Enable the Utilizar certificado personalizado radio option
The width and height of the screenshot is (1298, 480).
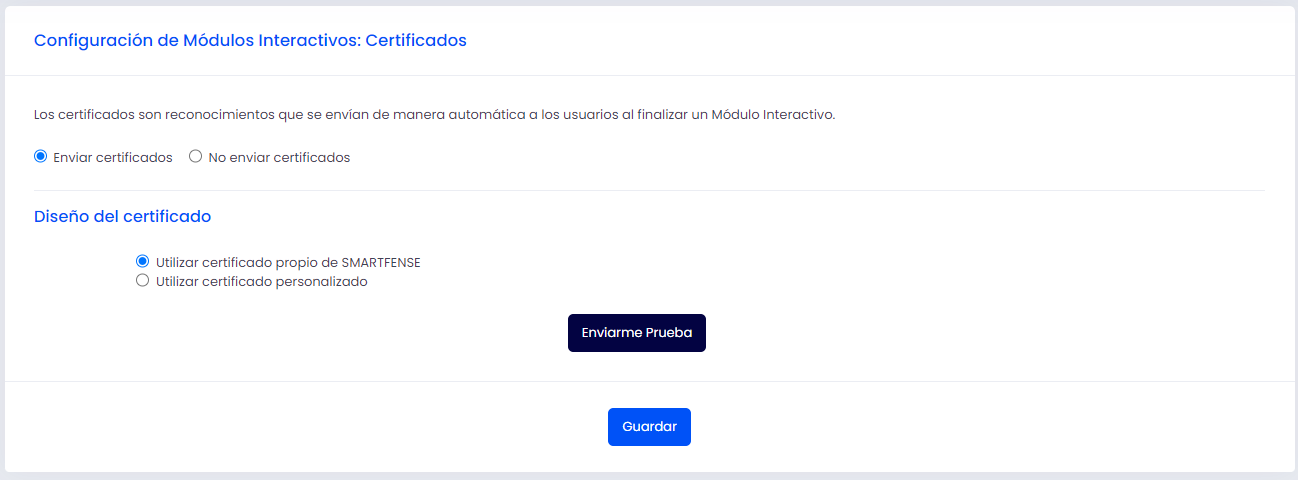pyautogui.click(x=142, y=281)
